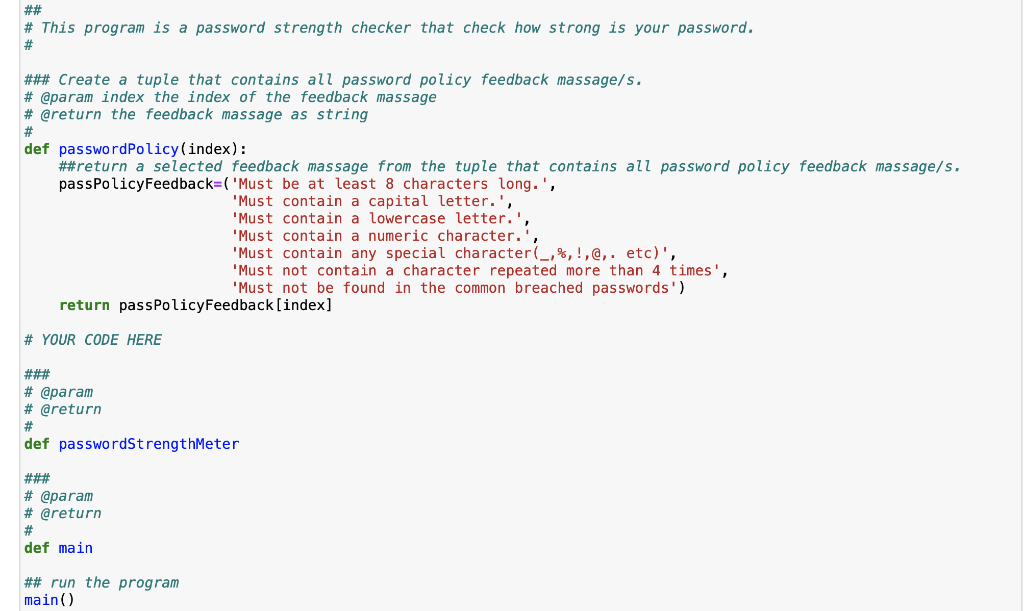Click the passPolicyFeedback variable assignment

point(136,184)
